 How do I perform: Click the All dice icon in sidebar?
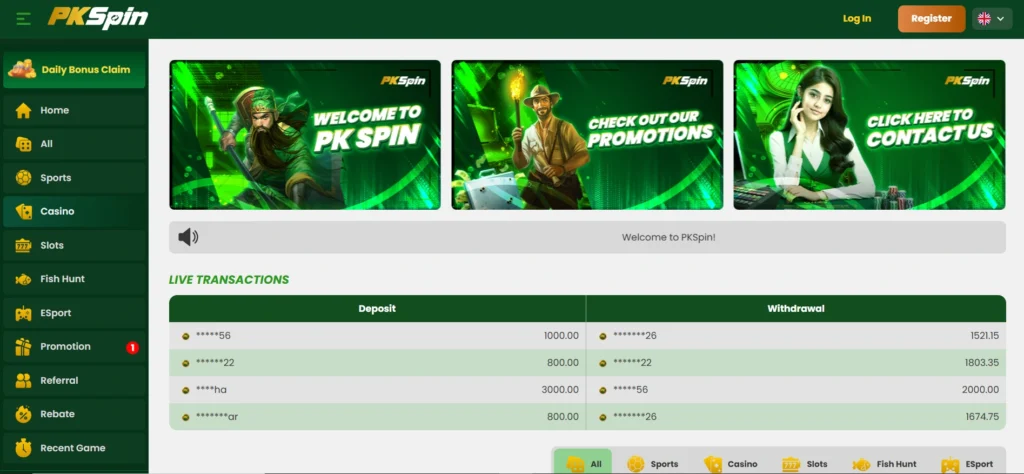point(24,144)
